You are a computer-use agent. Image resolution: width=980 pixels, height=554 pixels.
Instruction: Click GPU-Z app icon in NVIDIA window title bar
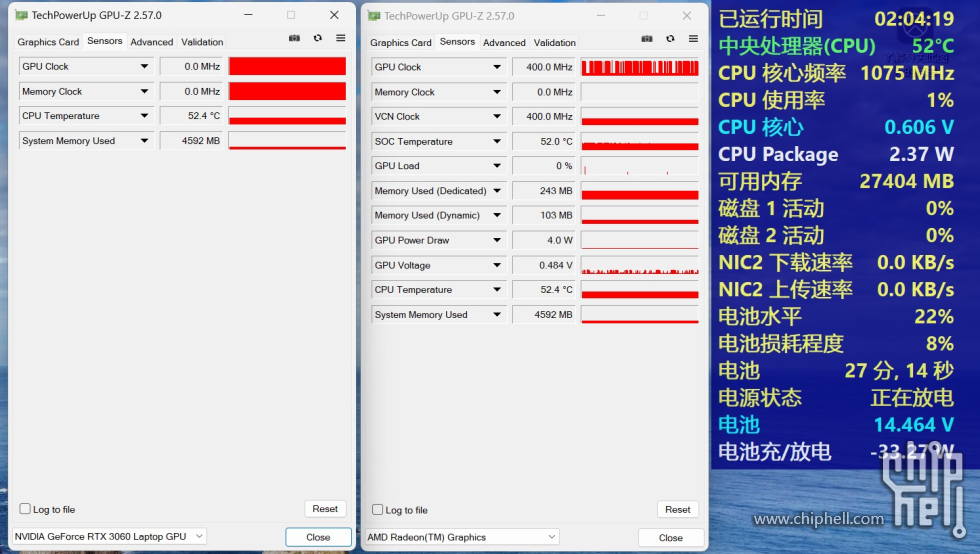click(22, 15)
